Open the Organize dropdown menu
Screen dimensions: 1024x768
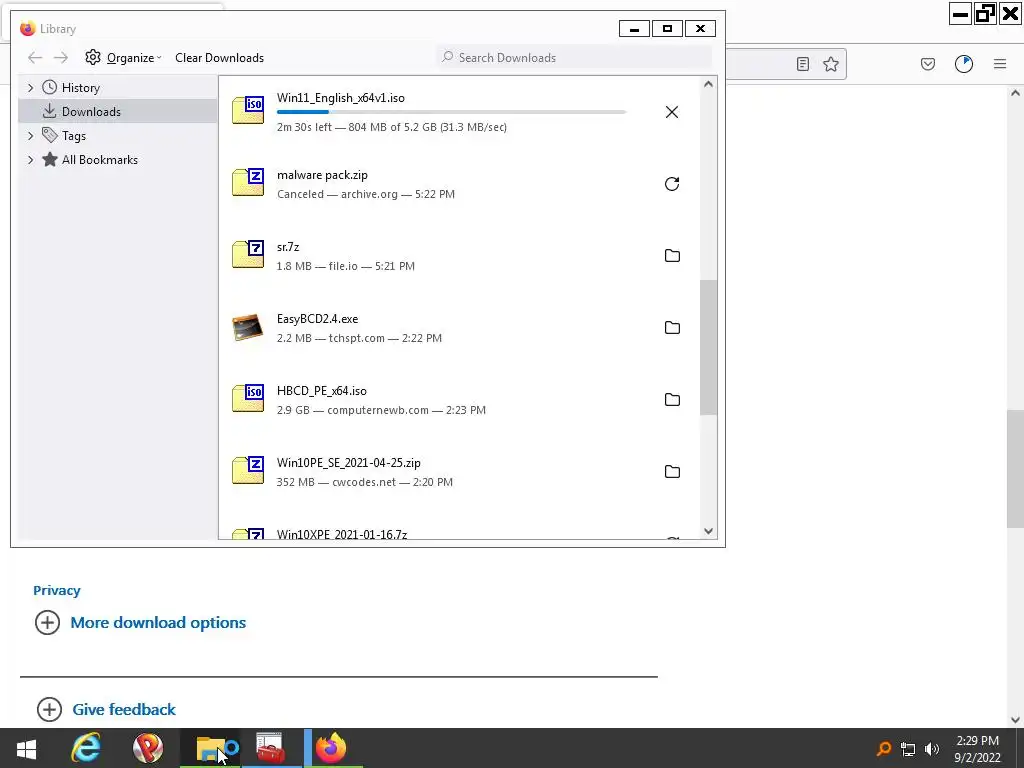(123, 57)
